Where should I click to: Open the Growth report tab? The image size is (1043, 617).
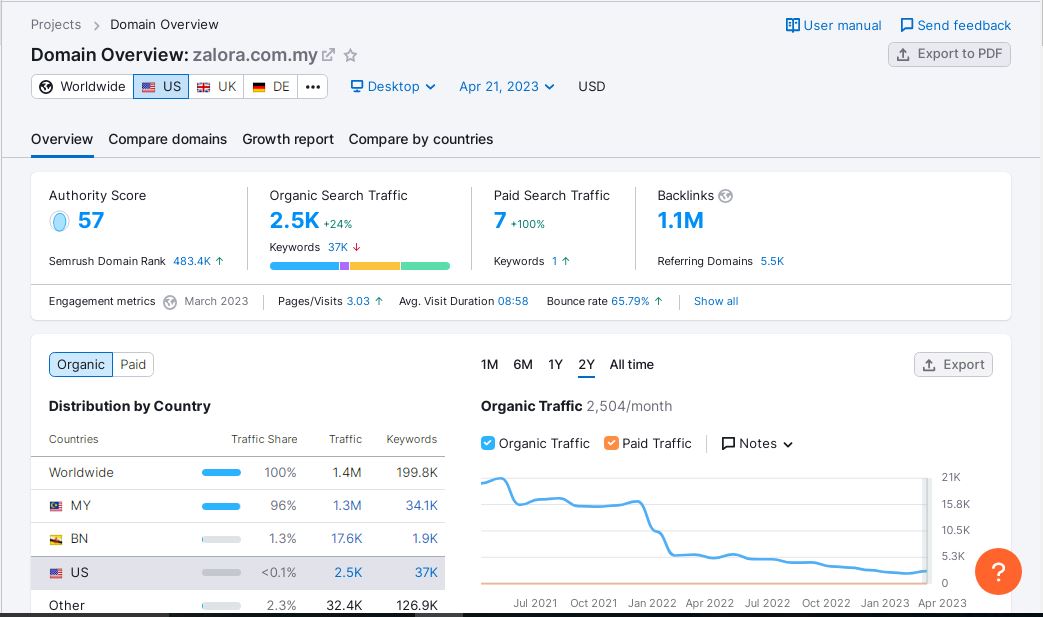click(288, 139)
